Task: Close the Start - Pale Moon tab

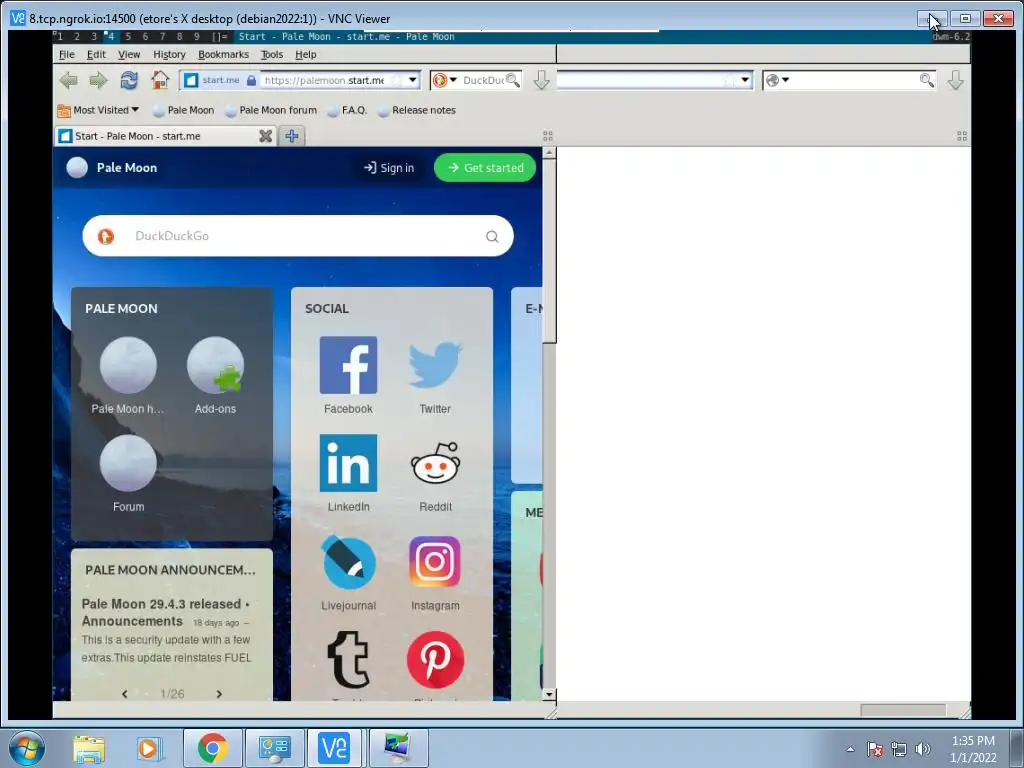Action: pos(265,136)
